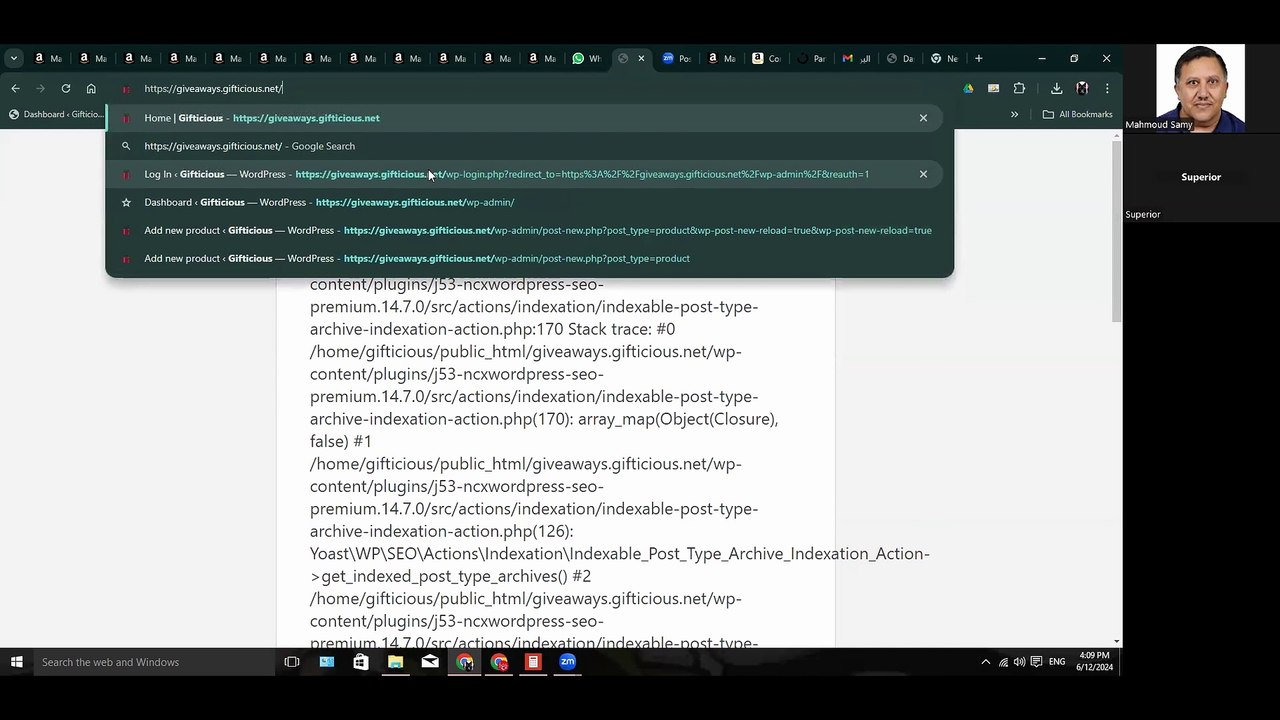Image resolution: width=1280 pixels, height=720 pixels.
Task: Reload the current page
Action: pyautogui.click(x=66, y=88)
